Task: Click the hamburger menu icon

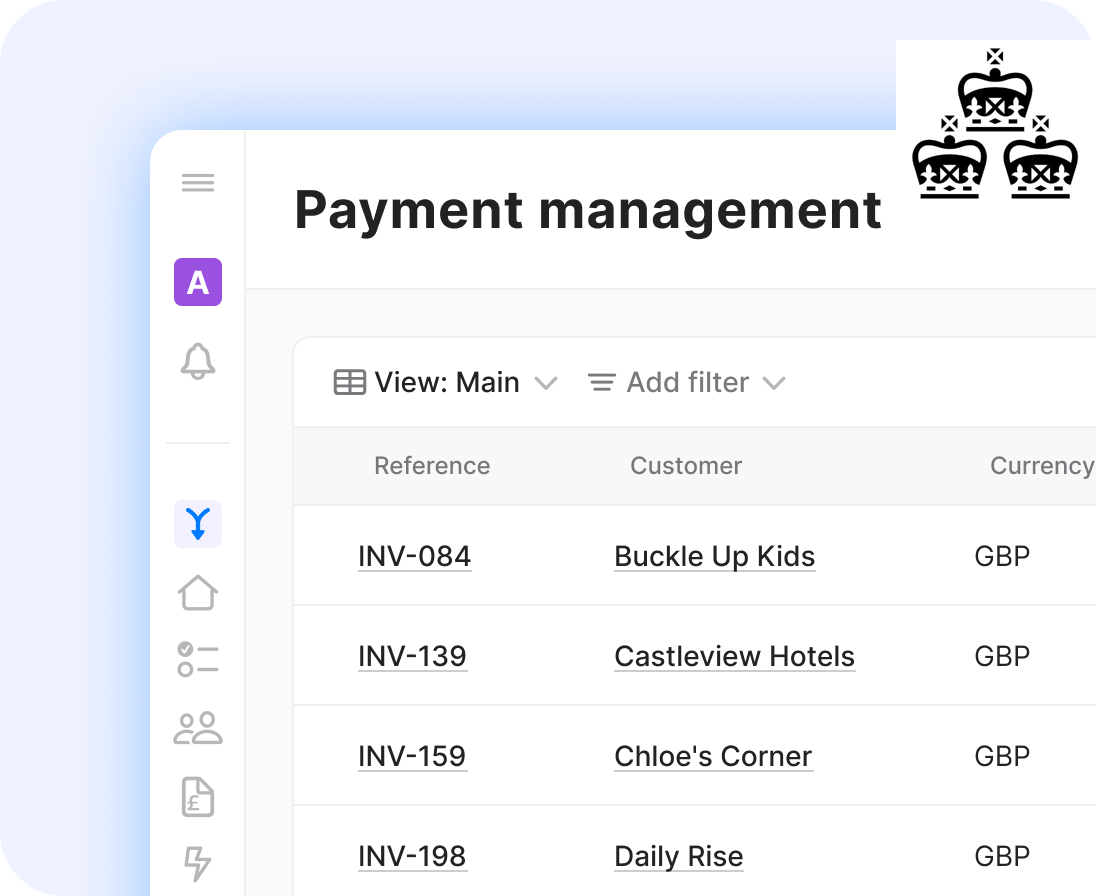Action: (198, 183)
